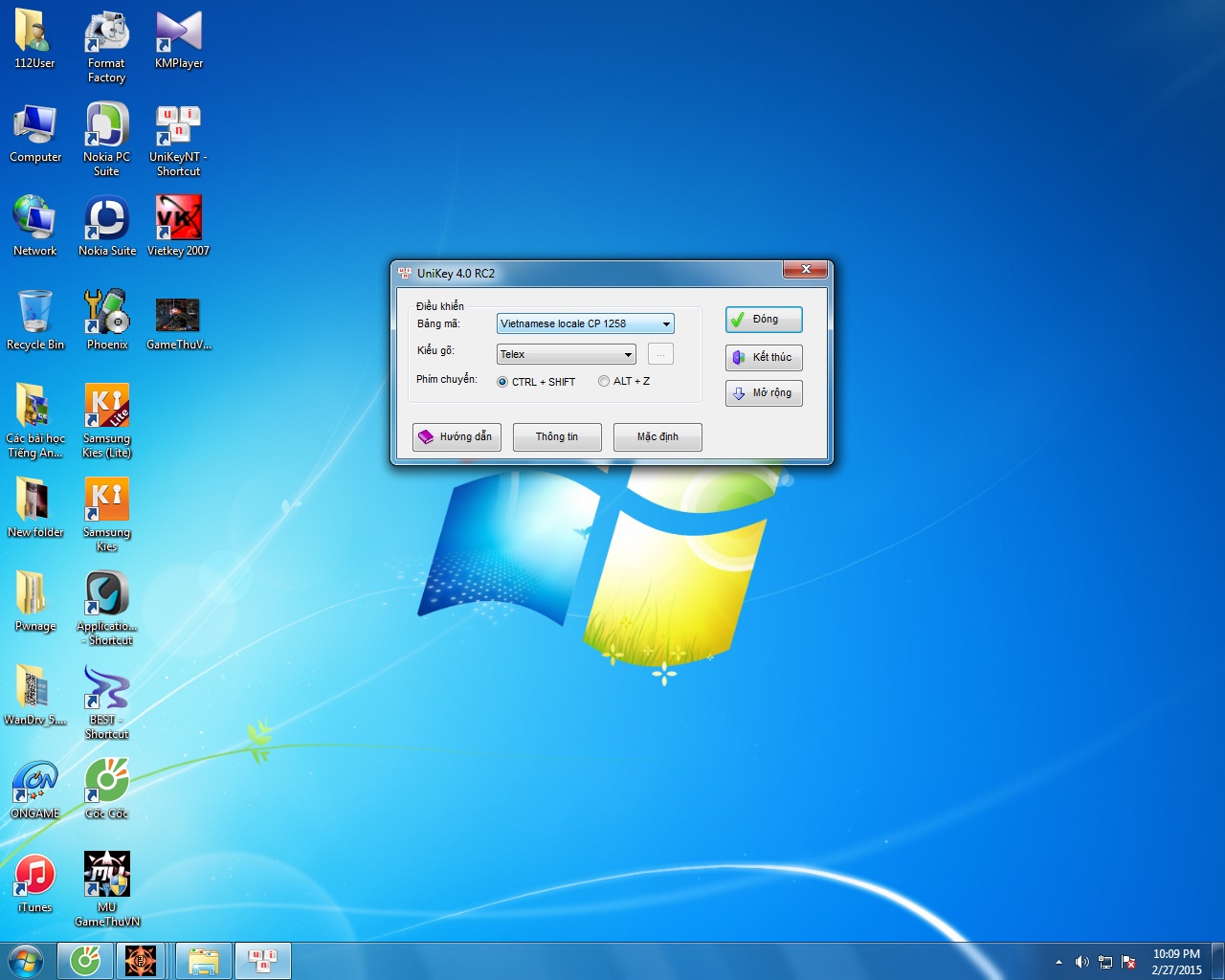Open the Recycle Bin

[35, 320]
